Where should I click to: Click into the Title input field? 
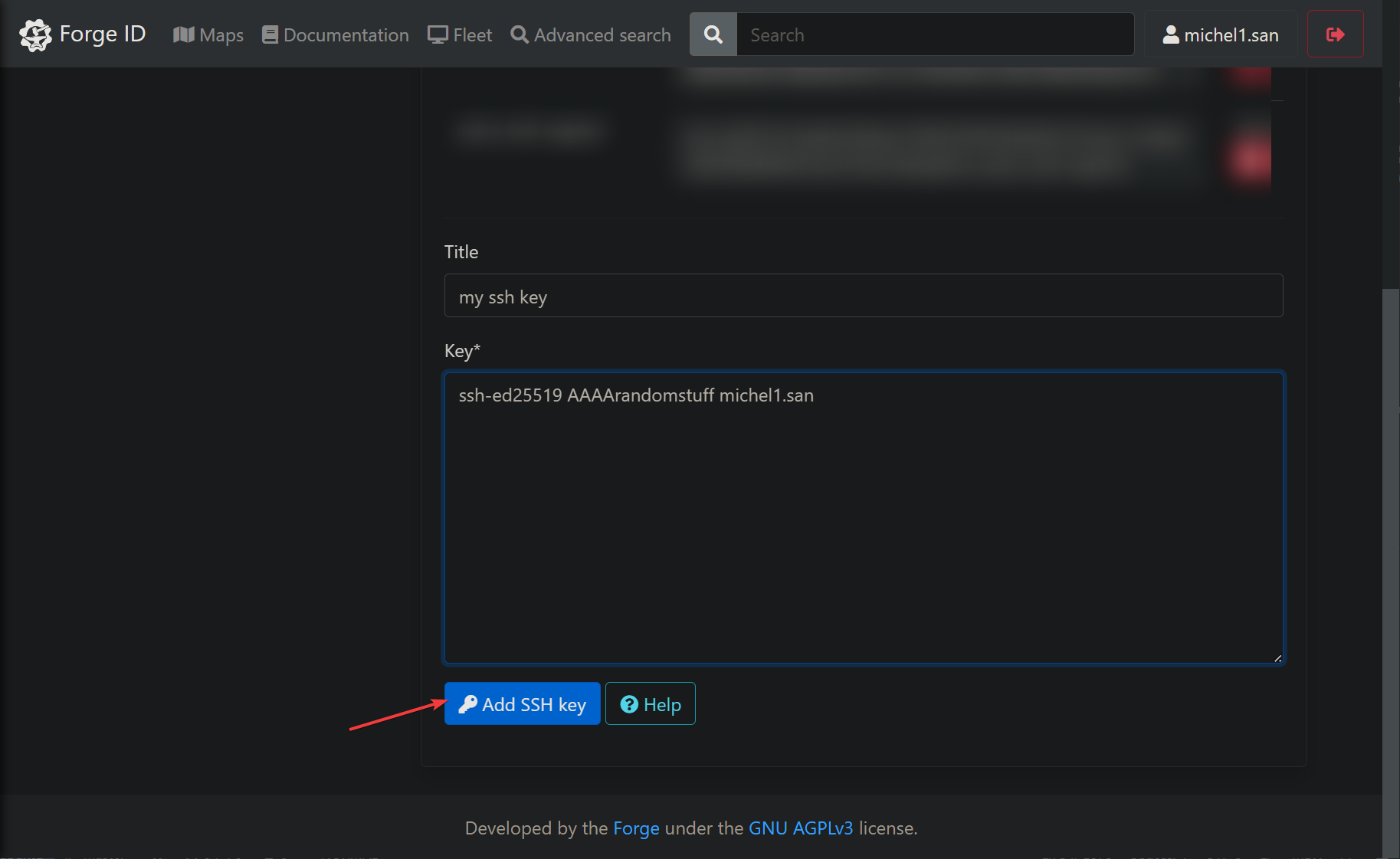click(x=863, y=296)
